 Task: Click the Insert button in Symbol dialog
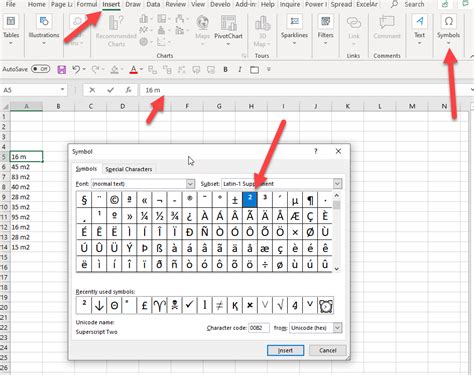click(285, 350)
